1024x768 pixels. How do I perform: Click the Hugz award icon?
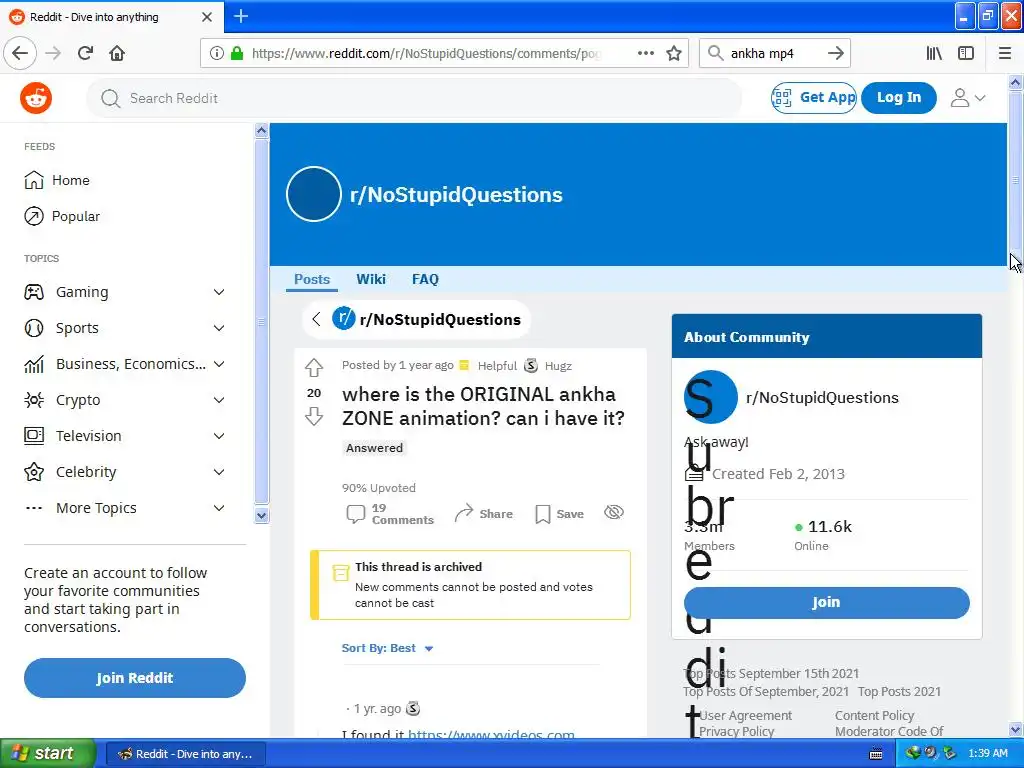point(532,366)
